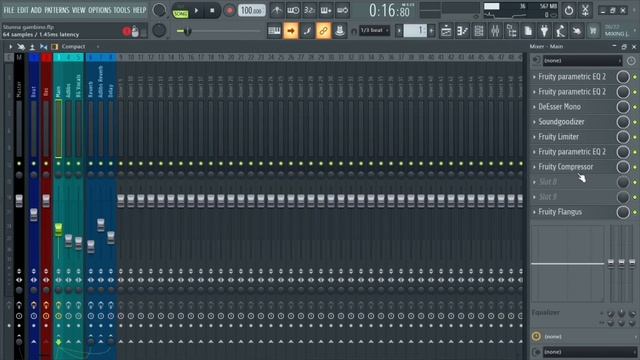Mute the Master mixer track LED
This screenshot has height=360, width=640.
[x=19, y=164]
